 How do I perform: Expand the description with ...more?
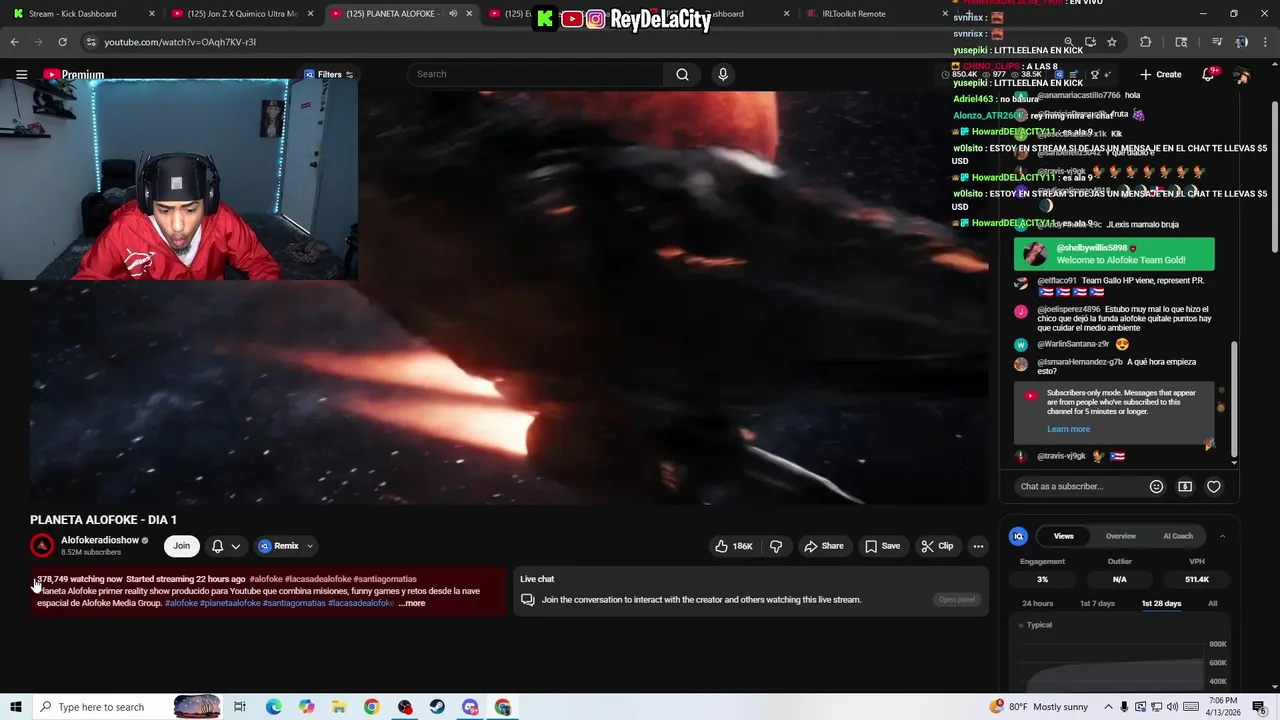pos(412,603)
